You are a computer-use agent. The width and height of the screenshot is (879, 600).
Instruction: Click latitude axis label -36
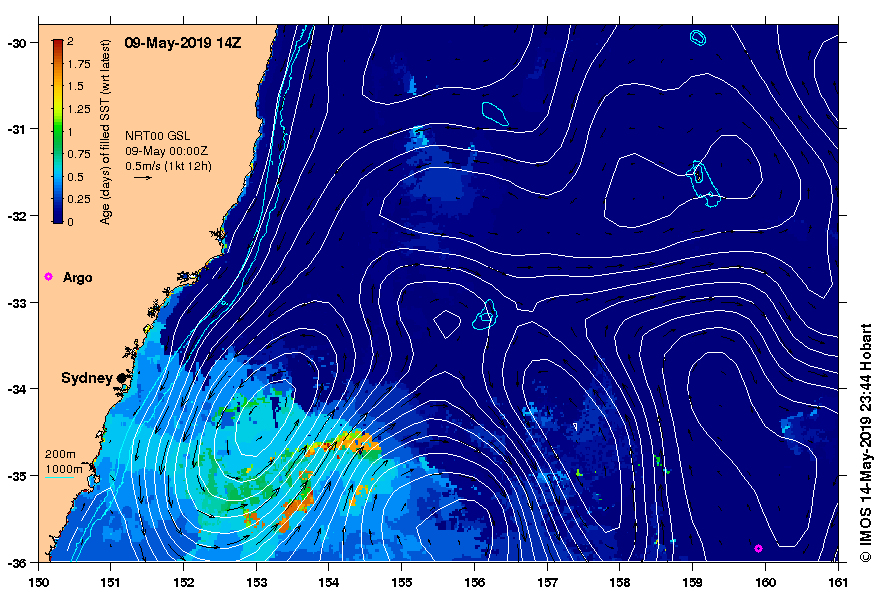coord(16,562)
